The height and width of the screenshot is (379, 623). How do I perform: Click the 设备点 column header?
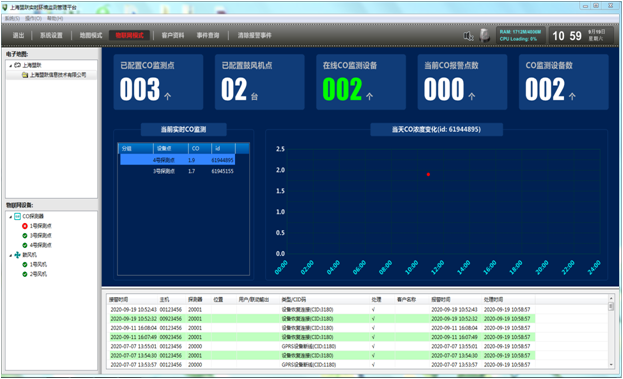point(171,149)
